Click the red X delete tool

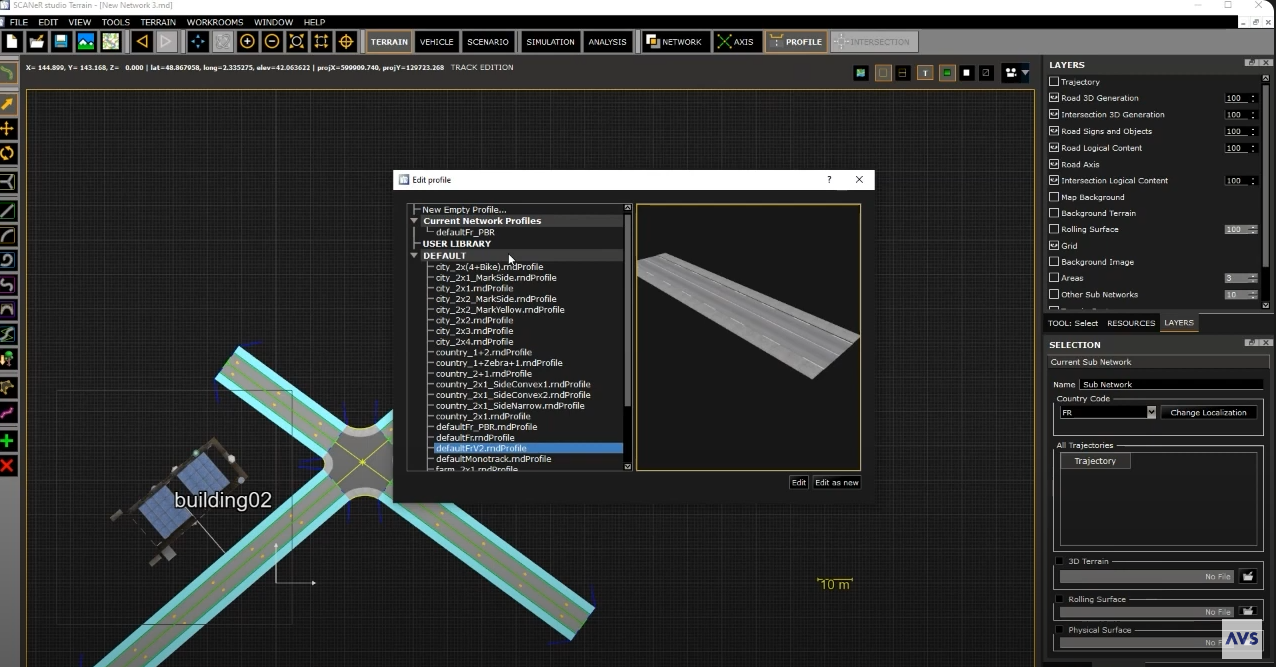(8, 466)
